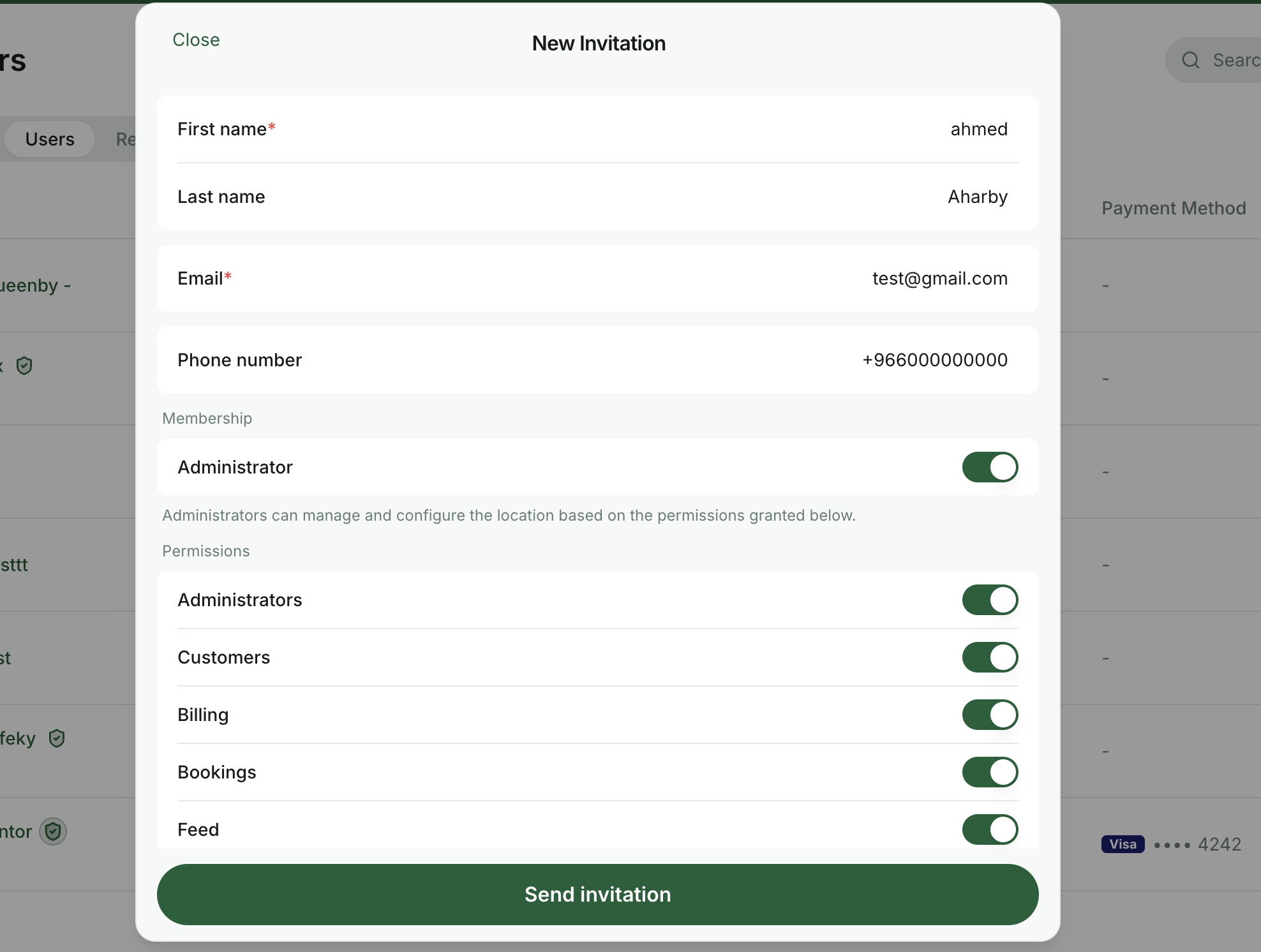Edit the First name field
This screenshot has width=1261, height=952.
(x=597, y=130)
